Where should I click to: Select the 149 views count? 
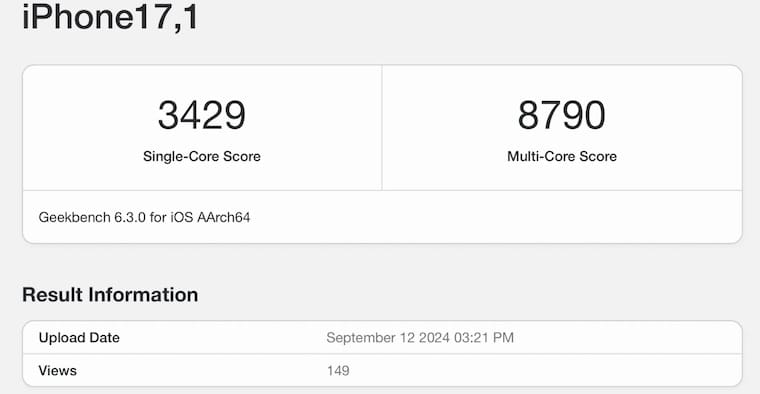pyautogui.click(x=338, y=371)
